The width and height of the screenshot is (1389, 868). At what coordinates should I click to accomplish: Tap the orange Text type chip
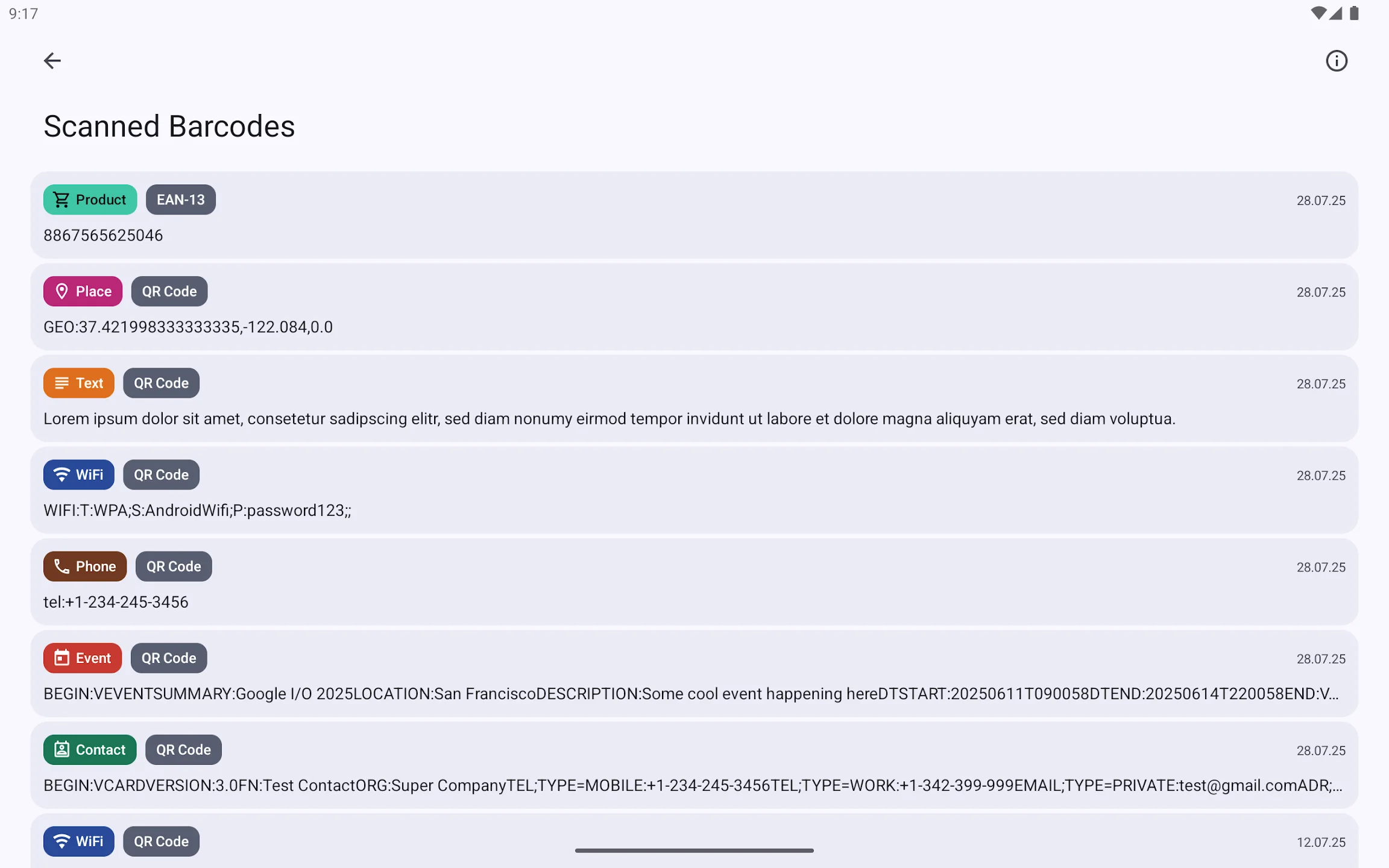click(x=78, y=383)
